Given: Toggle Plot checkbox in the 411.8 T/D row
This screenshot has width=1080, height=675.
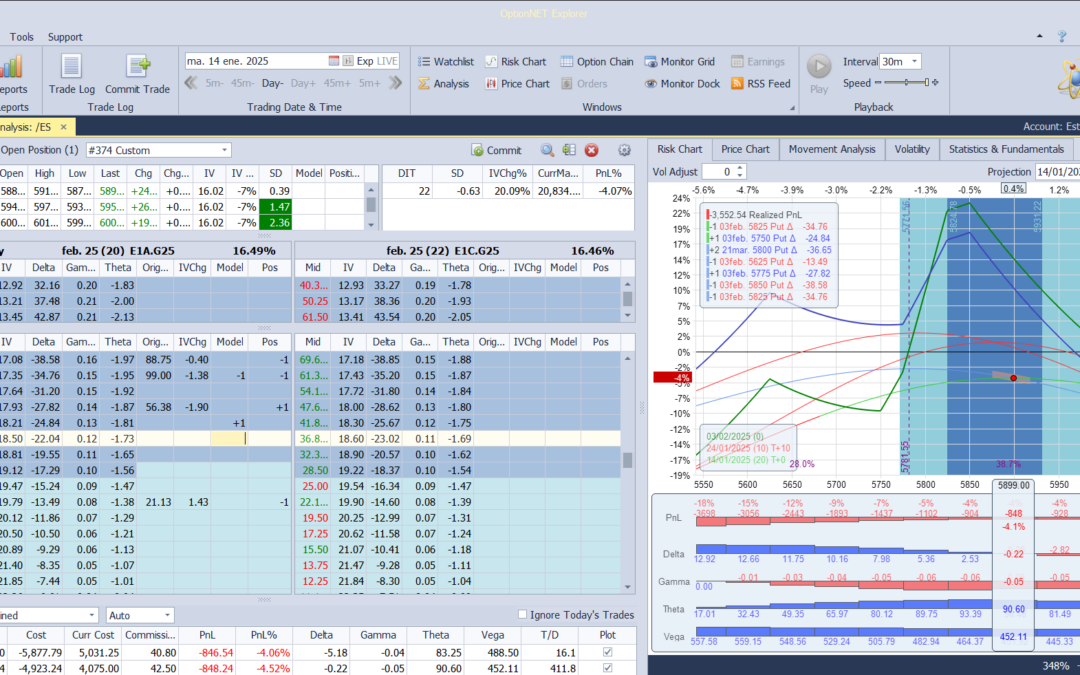Looking at the screenshot, I should tap(607, 667).
